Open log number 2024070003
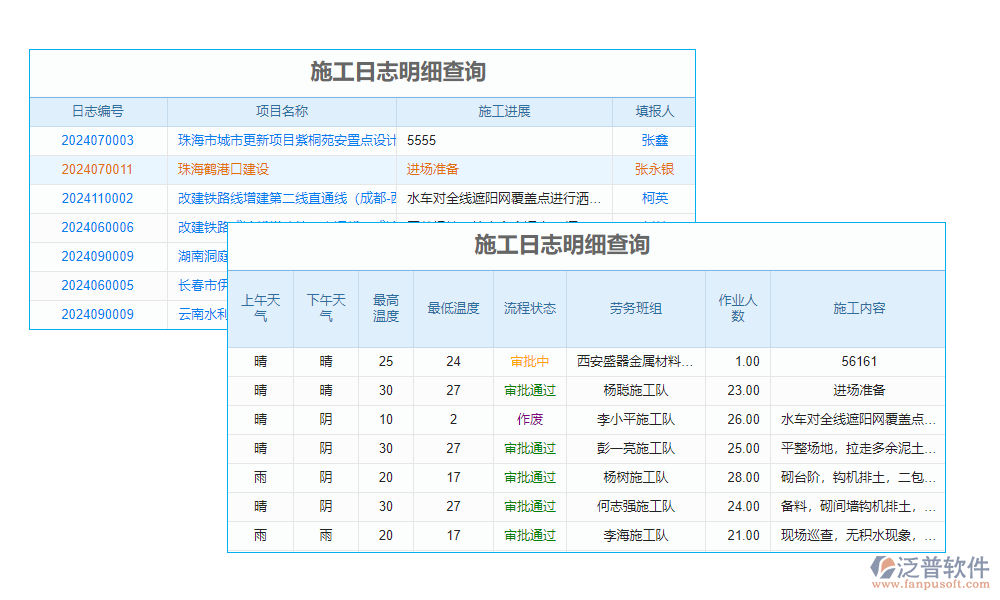 click(98, 141)
